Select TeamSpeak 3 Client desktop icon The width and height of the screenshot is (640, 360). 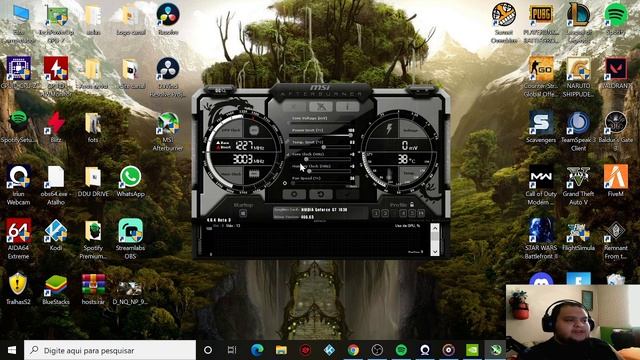pyautogui.click(x=579, y=131)
